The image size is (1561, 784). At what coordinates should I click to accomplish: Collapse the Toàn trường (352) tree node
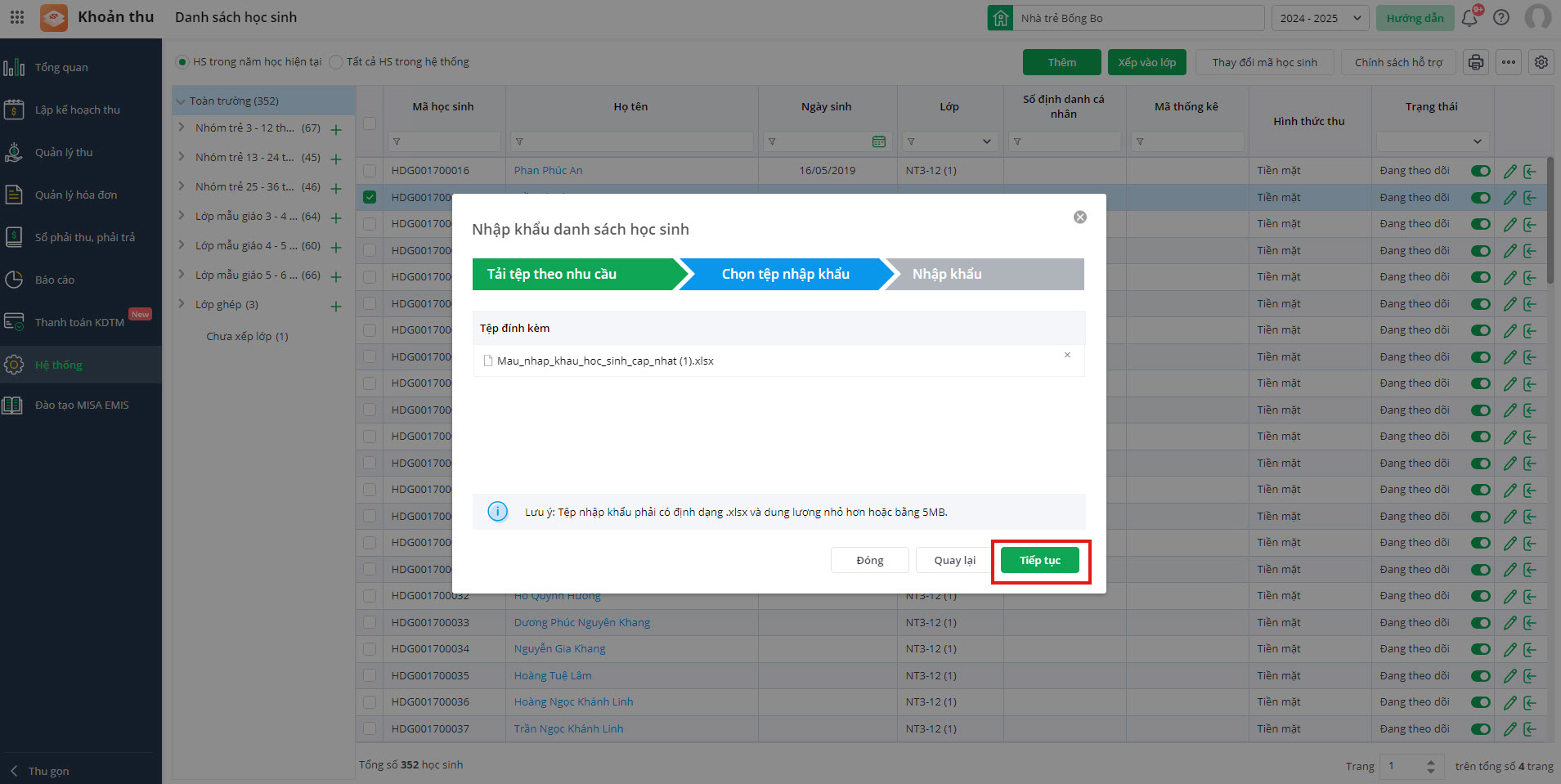[181, 101]
